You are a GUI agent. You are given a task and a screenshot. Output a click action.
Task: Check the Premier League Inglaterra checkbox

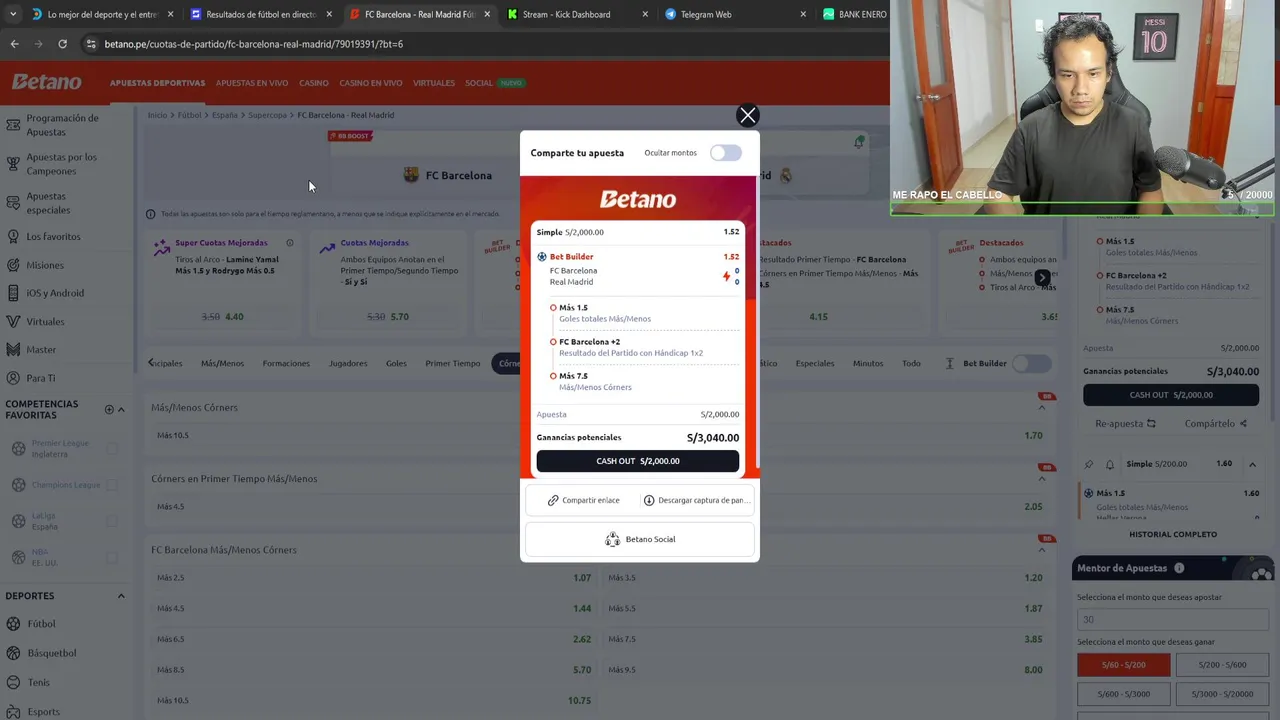click(x=112, y=449)
